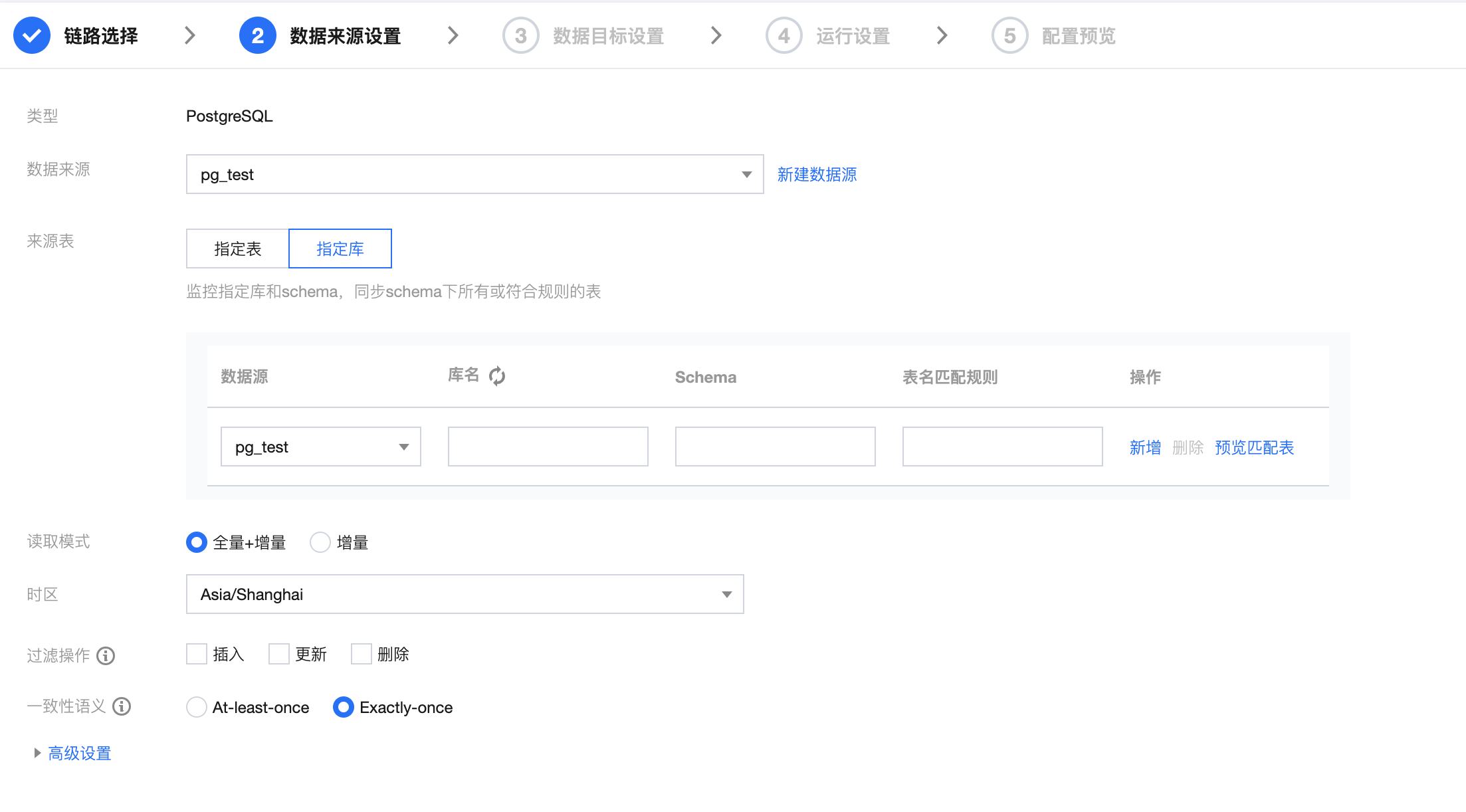
Task: Open the Asia/Shanghai timezone dropdown
Action: [465, 594]
